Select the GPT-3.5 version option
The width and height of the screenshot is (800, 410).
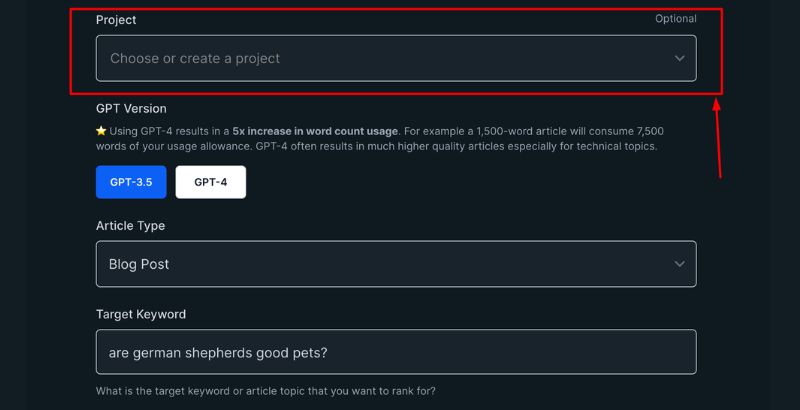click(131, 182)
